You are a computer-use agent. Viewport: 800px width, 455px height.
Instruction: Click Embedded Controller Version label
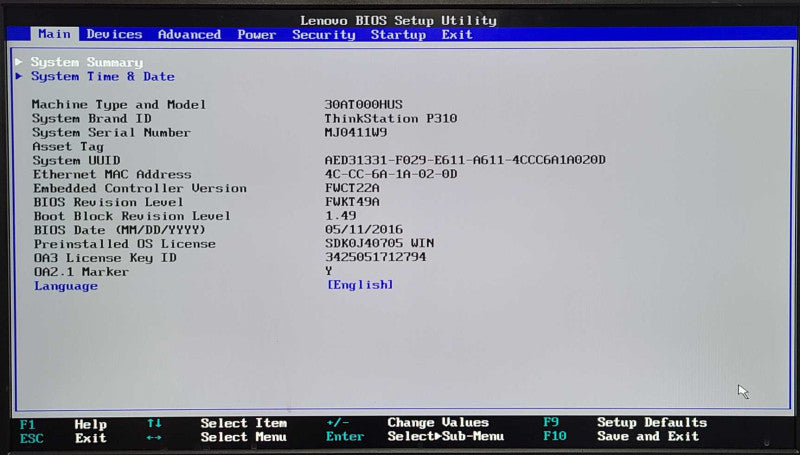(x=140, y=188)
